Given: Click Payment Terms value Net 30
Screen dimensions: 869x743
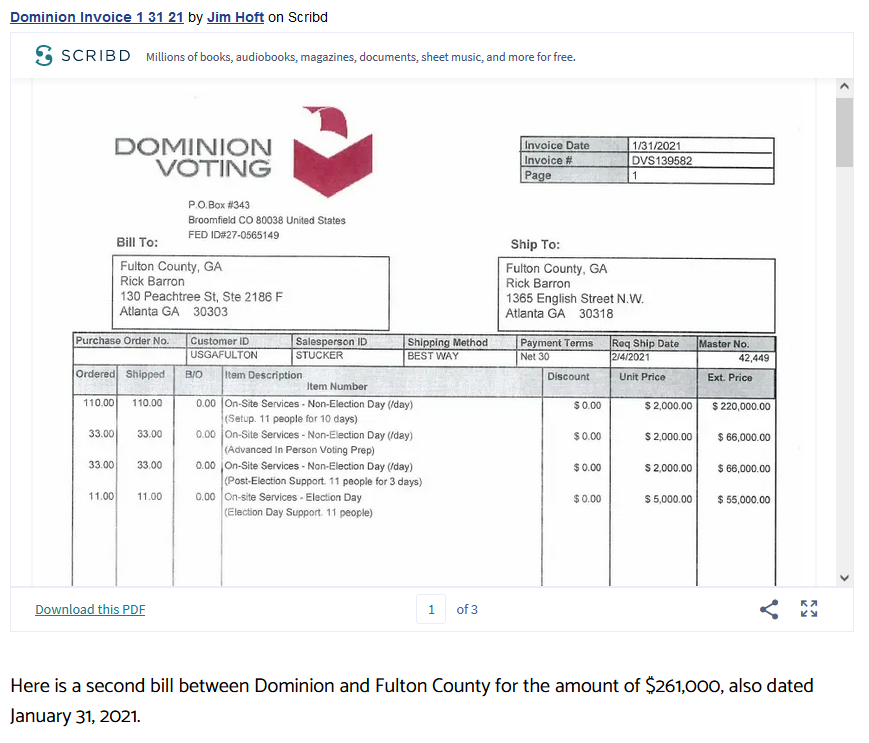Looking at the screenshot, I should click(535, 357).
